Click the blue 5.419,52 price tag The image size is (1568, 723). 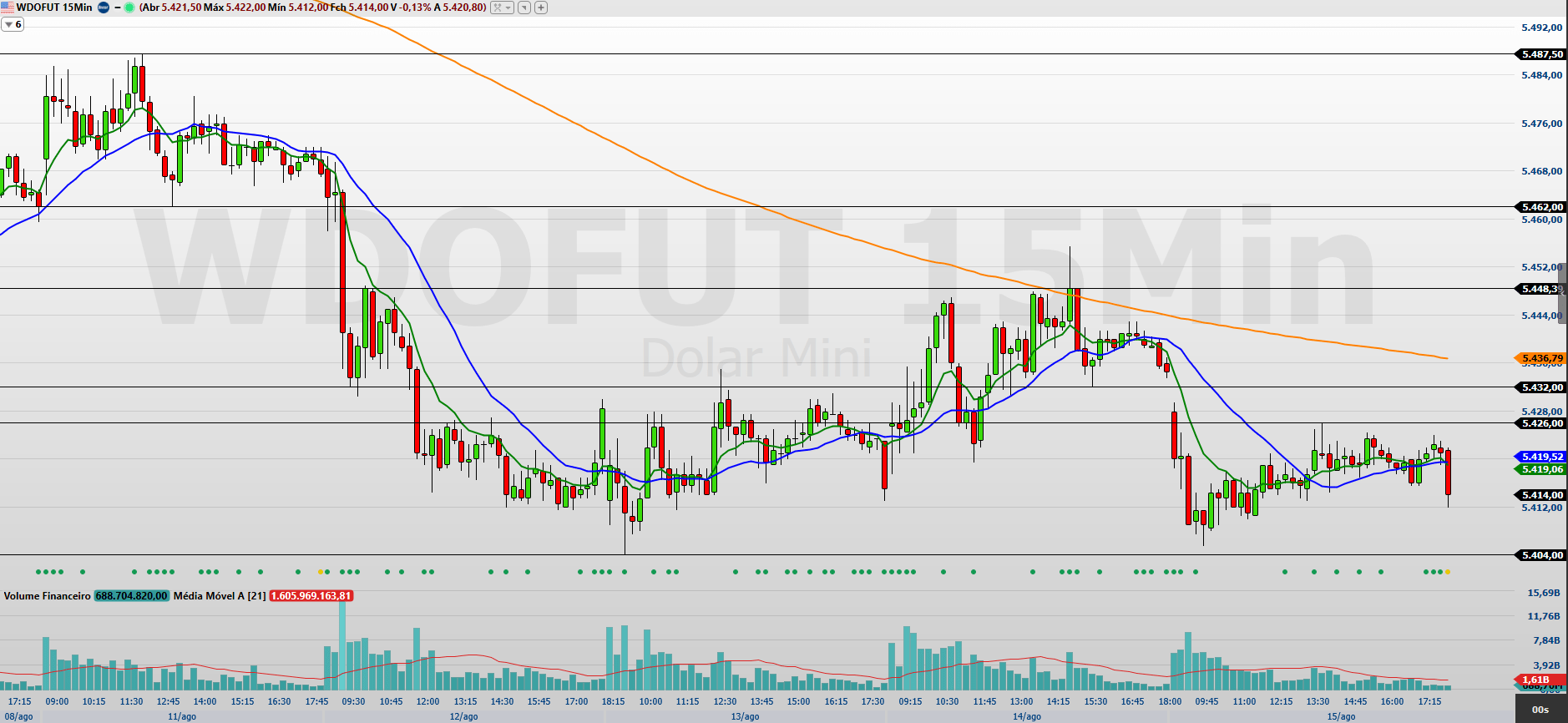tap(1540, 457)
